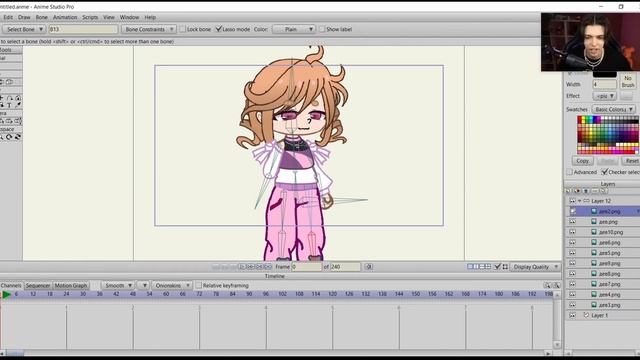Collapse the Layer 12 group triangle
640x360 pixels.
point(580,201)
